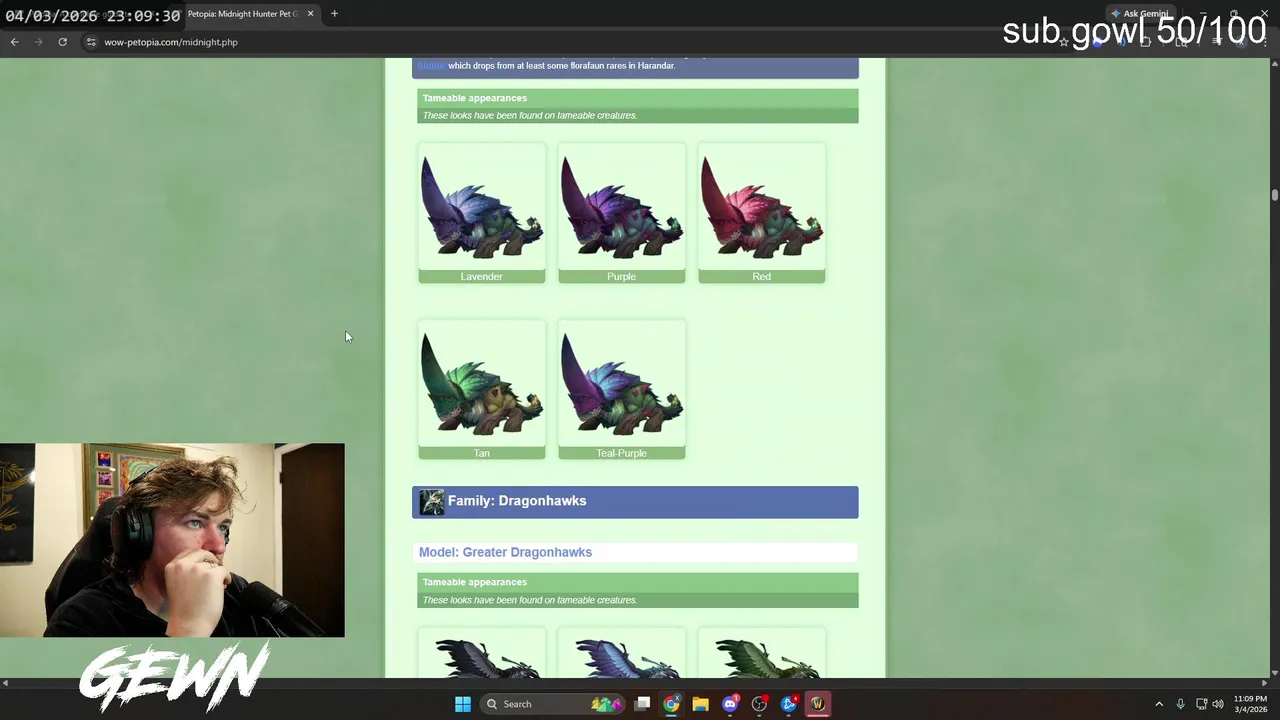Click the scrollbar down arrow

(x=1275, y=673)
